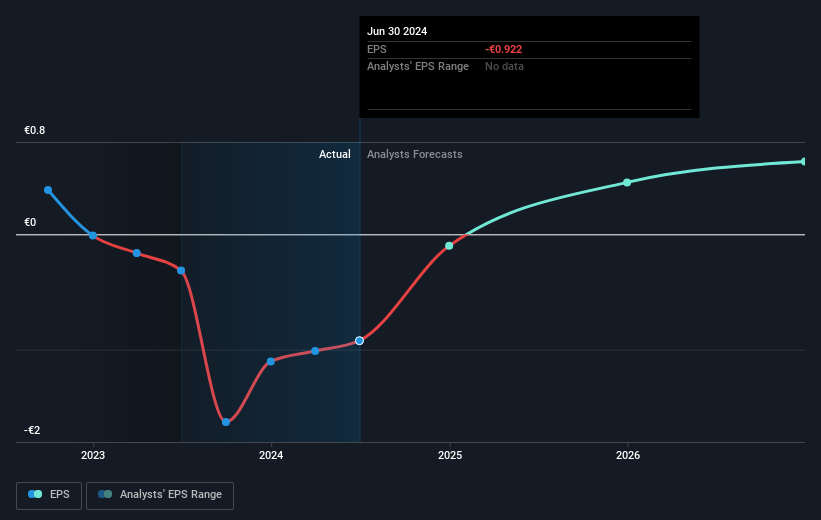Select the EPS point in early 2023 below zero
821x520 pixels.
tap(137, 253)
